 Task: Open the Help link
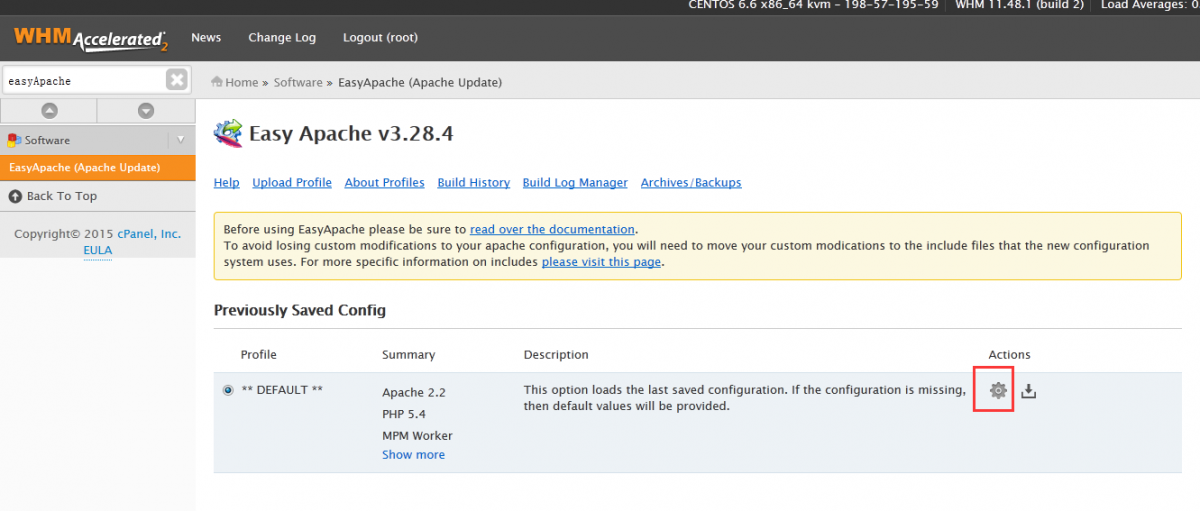(227, 183)
